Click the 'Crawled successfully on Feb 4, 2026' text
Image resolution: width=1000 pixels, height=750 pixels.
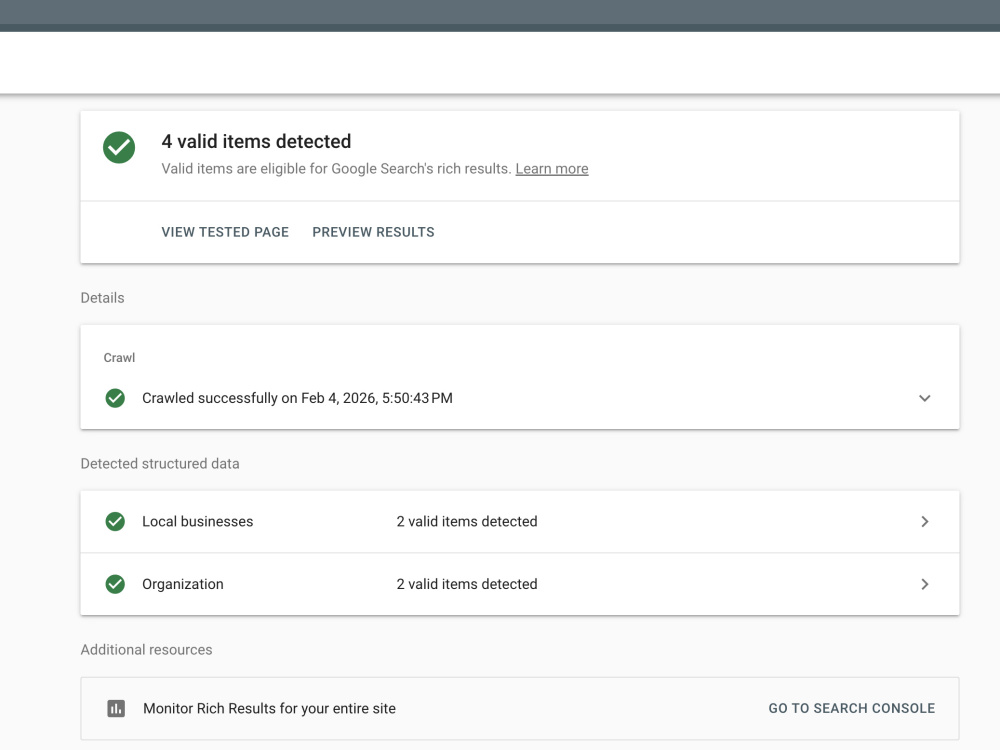297,398
